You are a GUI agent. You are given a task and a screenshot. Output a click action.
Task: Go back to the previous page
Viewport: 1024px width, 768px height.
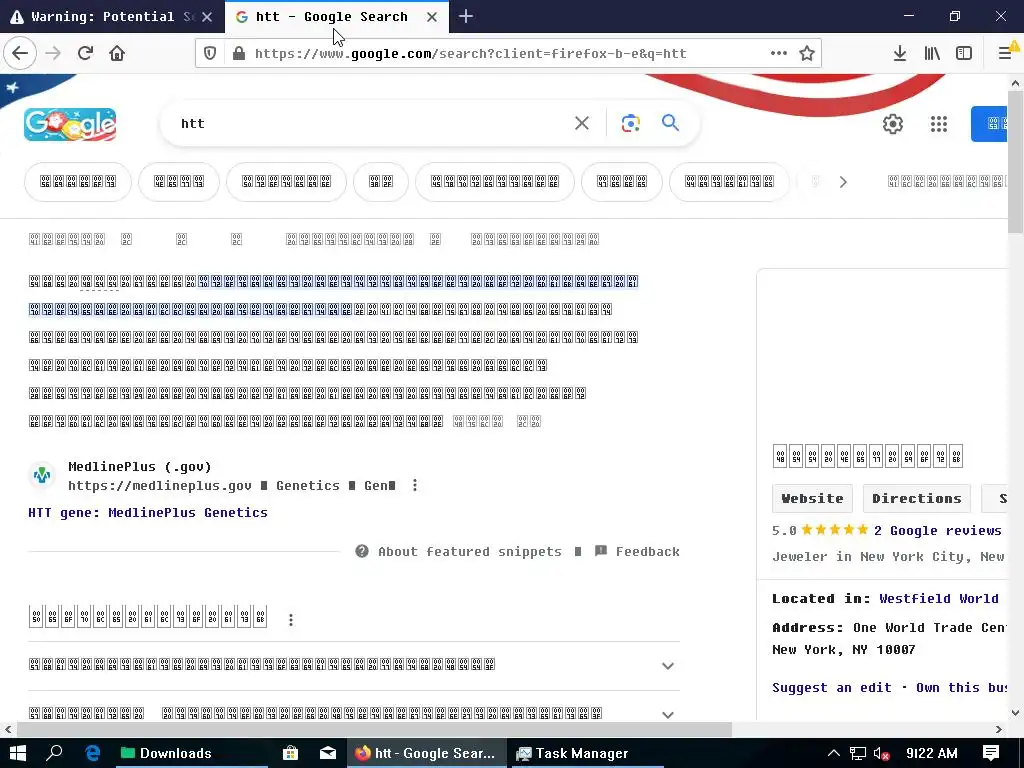click(20, 53)
